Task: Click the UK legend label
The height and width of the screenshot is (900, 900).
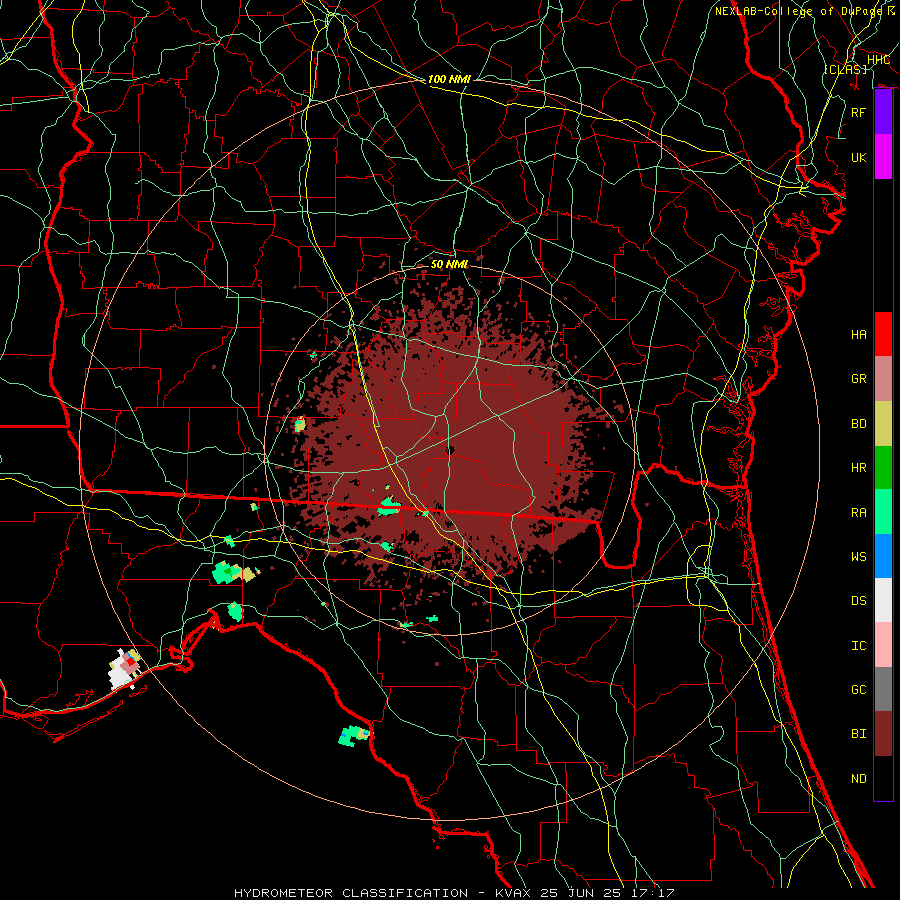Action: click(x=859, y=157)
